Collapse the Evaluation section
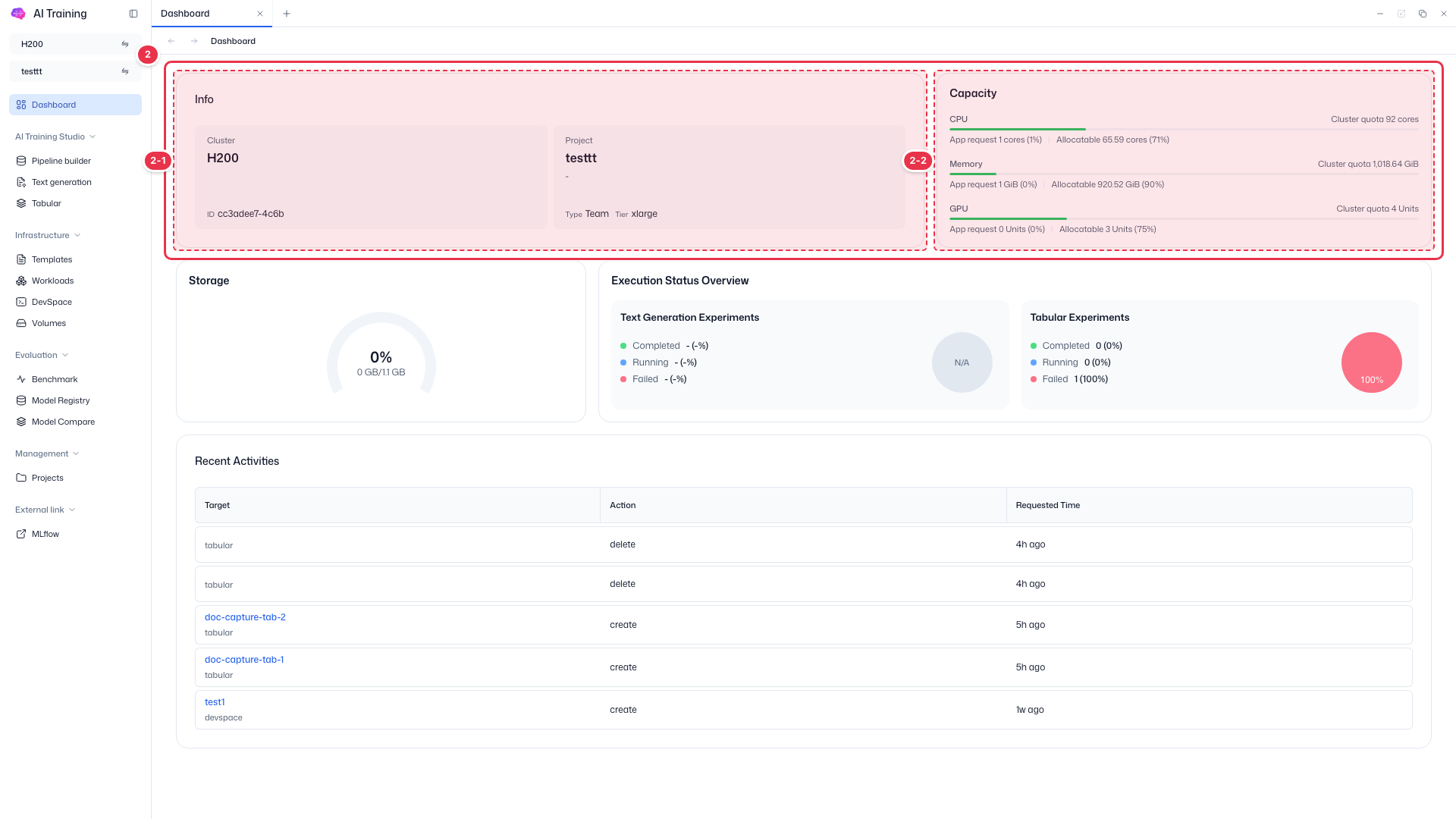 pyautogui.click(x=42, y=355)
